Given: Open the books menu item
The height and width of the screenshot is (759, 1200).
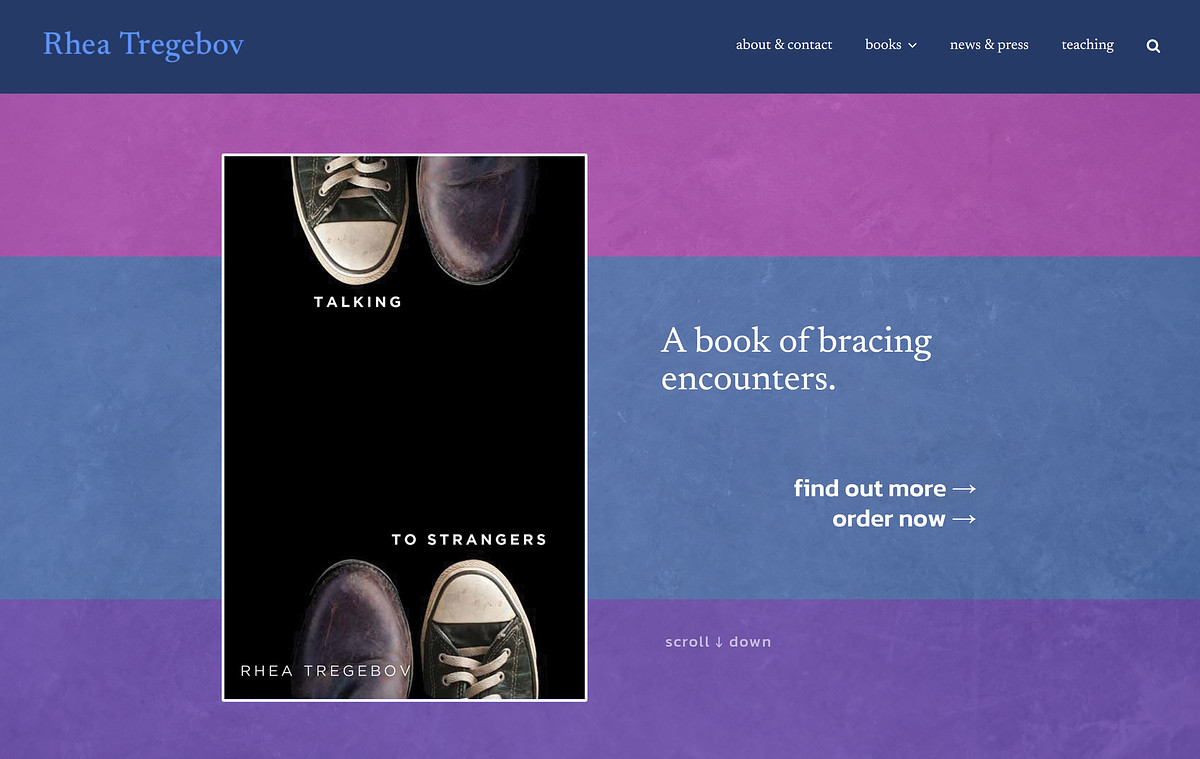Looking at the screenshot, I should [883, 45].
